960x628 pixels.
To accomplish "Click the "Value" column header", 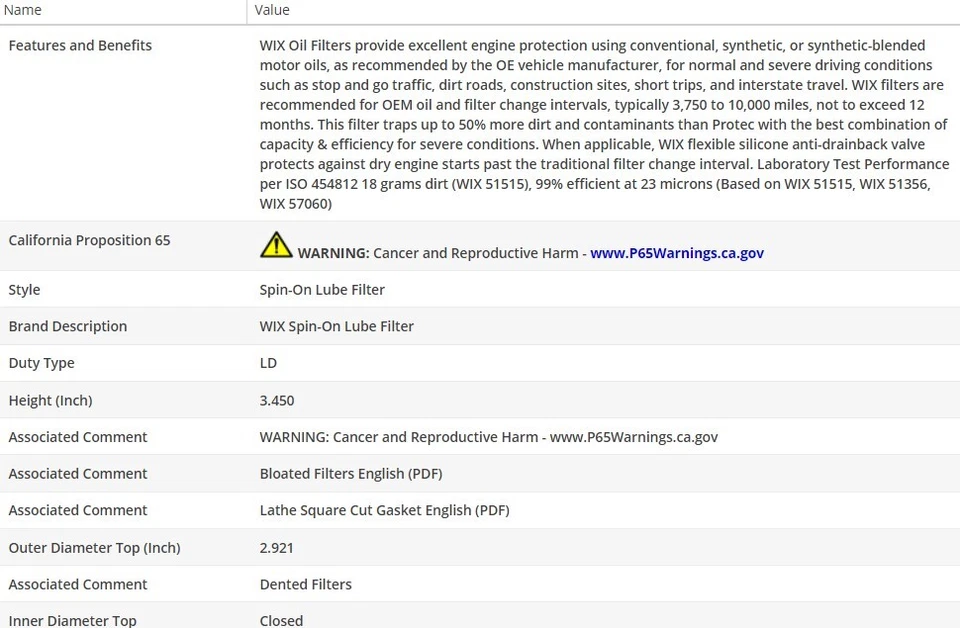I will [272, 10].
